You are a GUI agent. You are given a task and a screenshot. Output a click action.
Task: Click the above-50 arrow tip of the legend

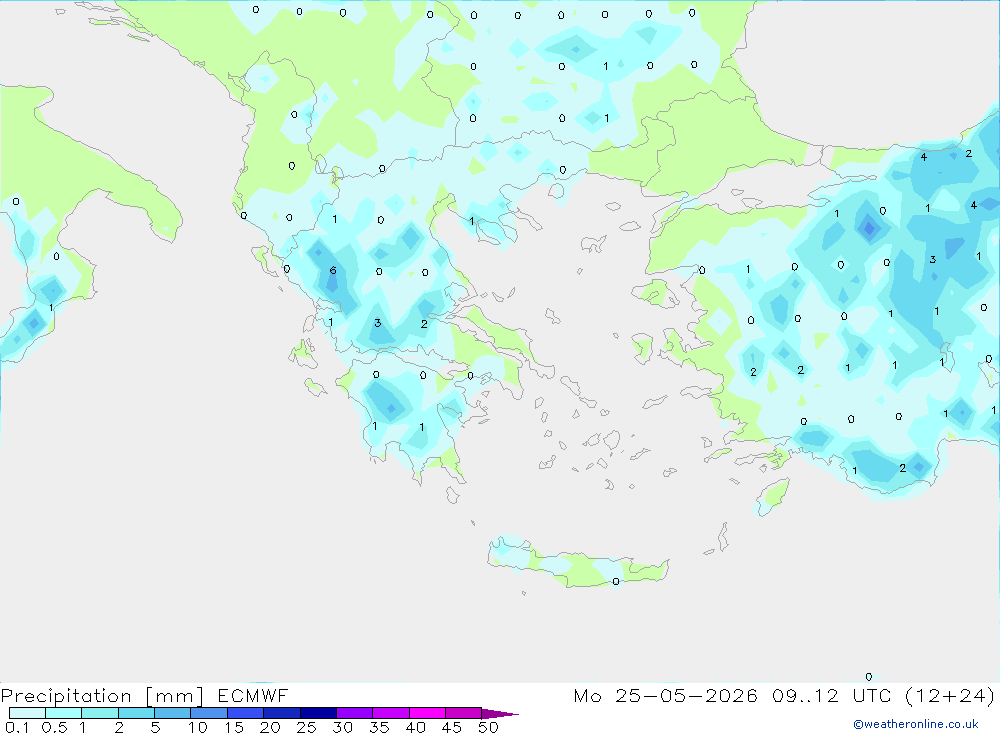[501, 714]
